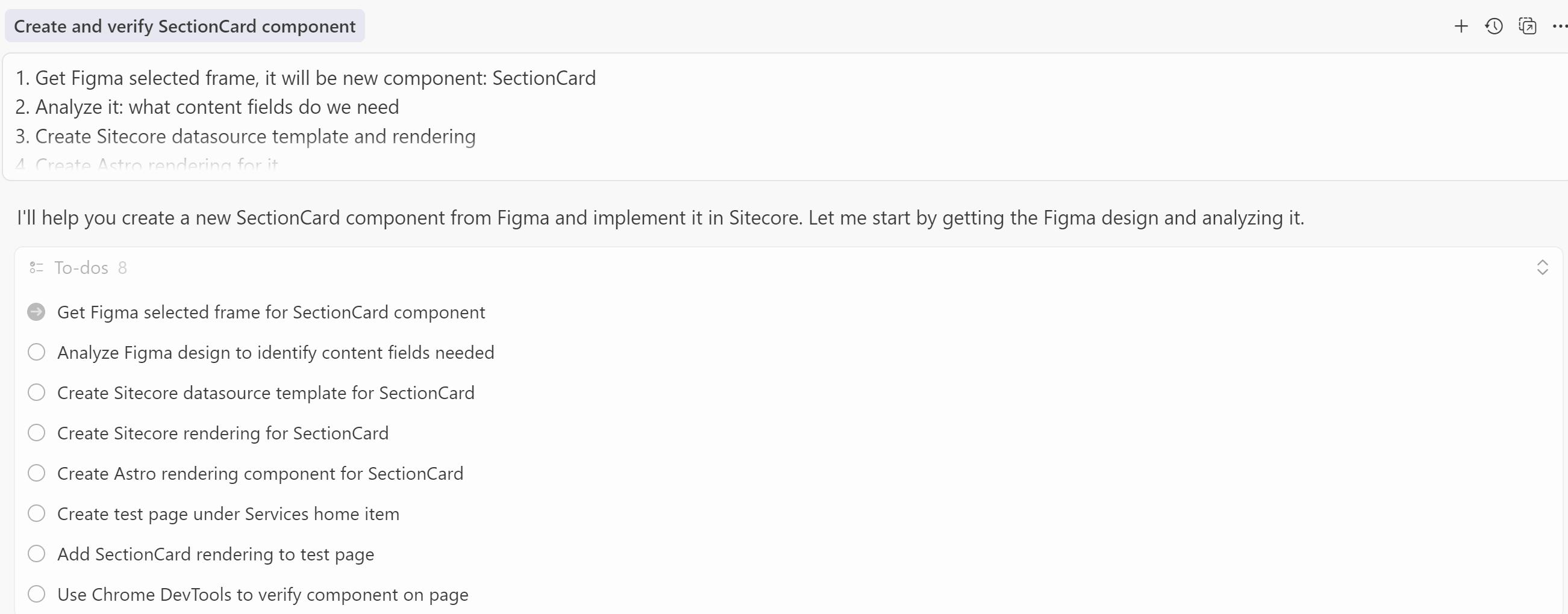Click the to-do count '8' label
Image resolution: width=1568 pixels, height=614 pixels.
[x=123, y=268]
